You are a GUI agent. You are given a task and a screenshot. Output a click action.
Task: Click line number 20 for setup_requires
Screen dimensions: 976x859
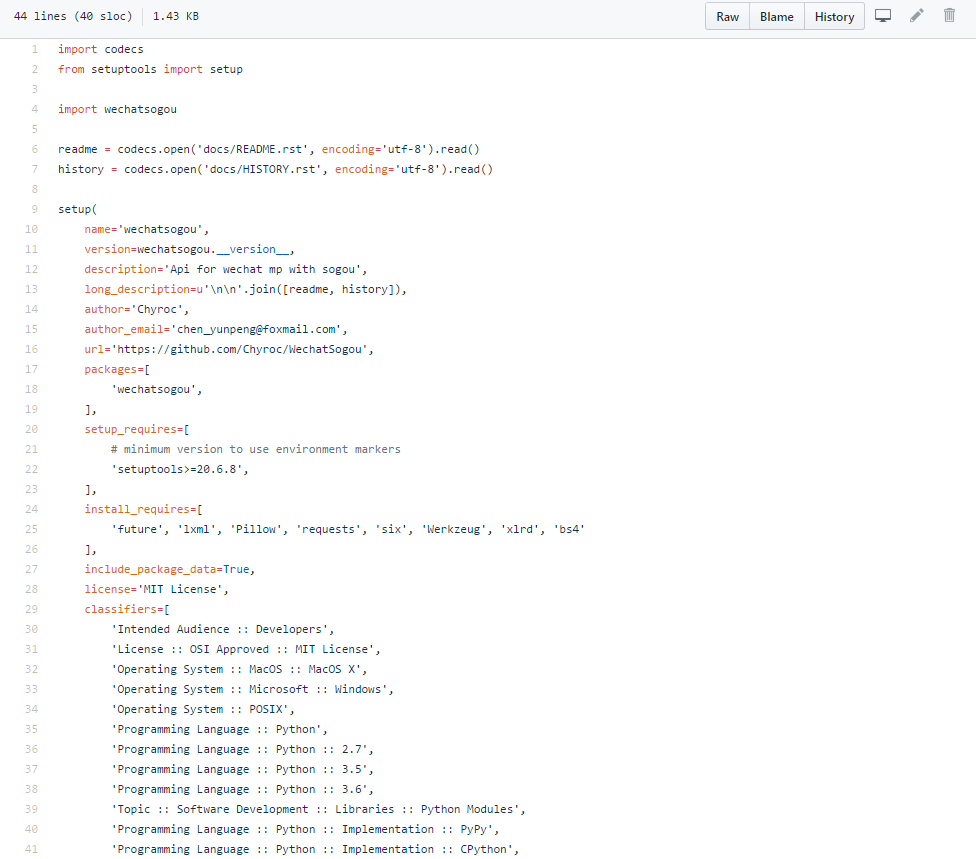pyautogui.click(x=32, y=429)
